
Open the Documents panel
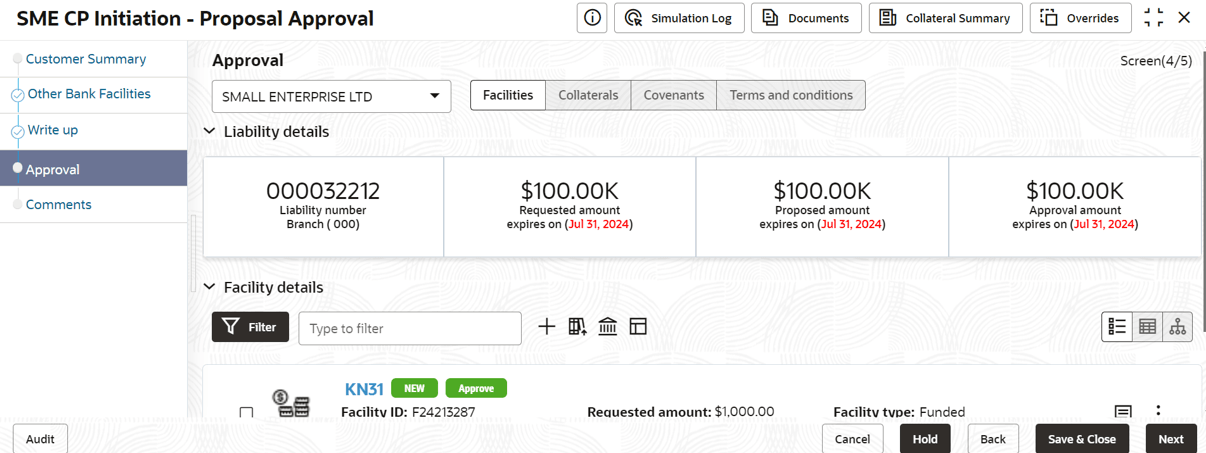click(x=807, y=18)
